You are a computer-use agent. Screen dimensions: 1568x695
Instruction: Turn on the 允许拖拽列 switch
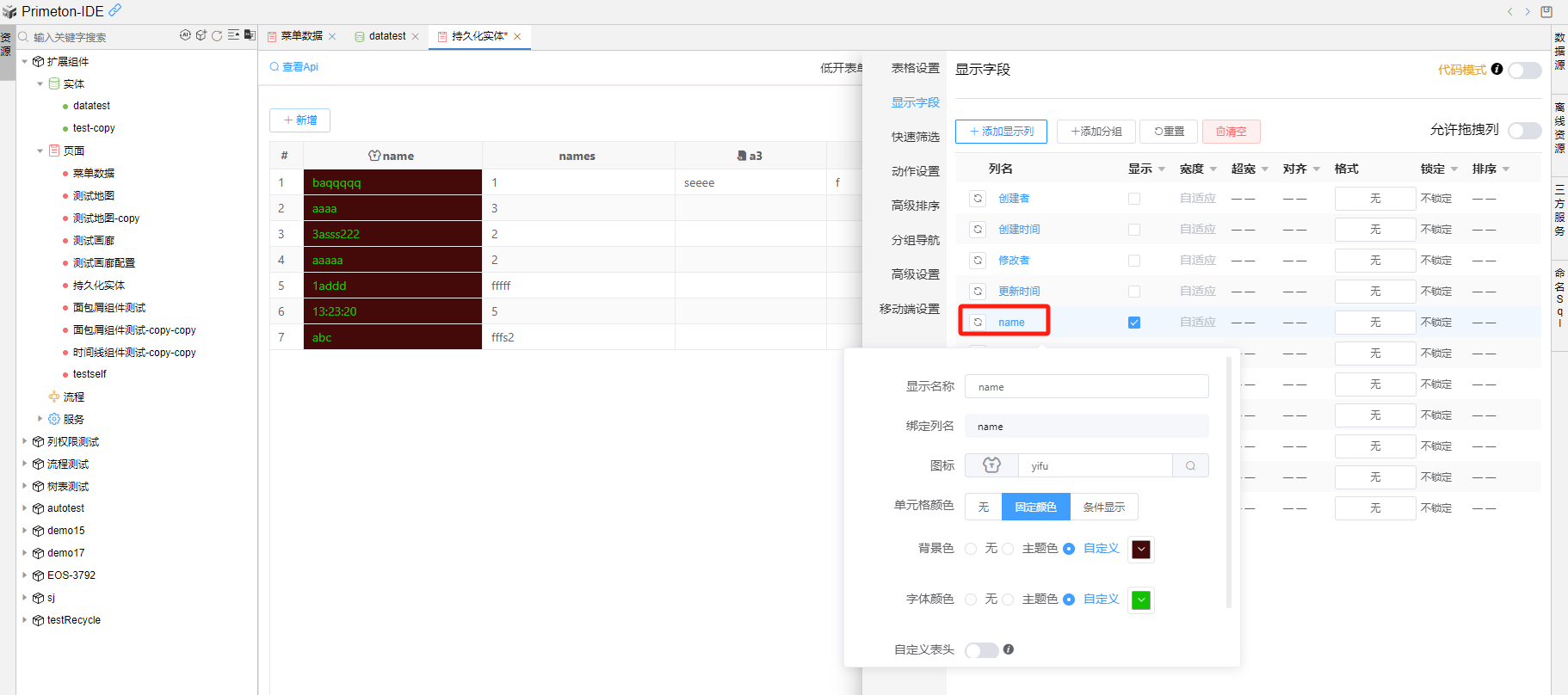(x=1524, y=130)
